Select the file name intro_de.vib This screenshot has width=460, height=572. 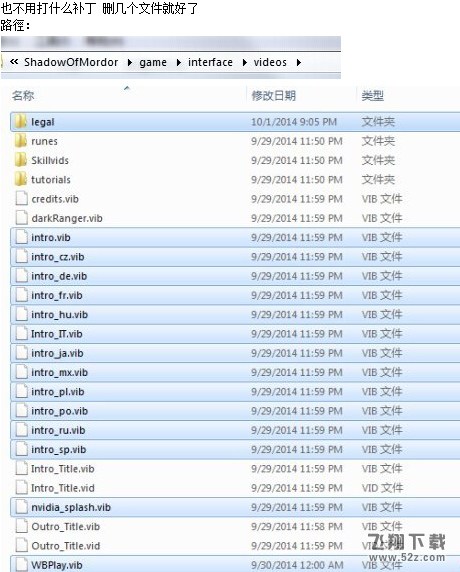59,276
